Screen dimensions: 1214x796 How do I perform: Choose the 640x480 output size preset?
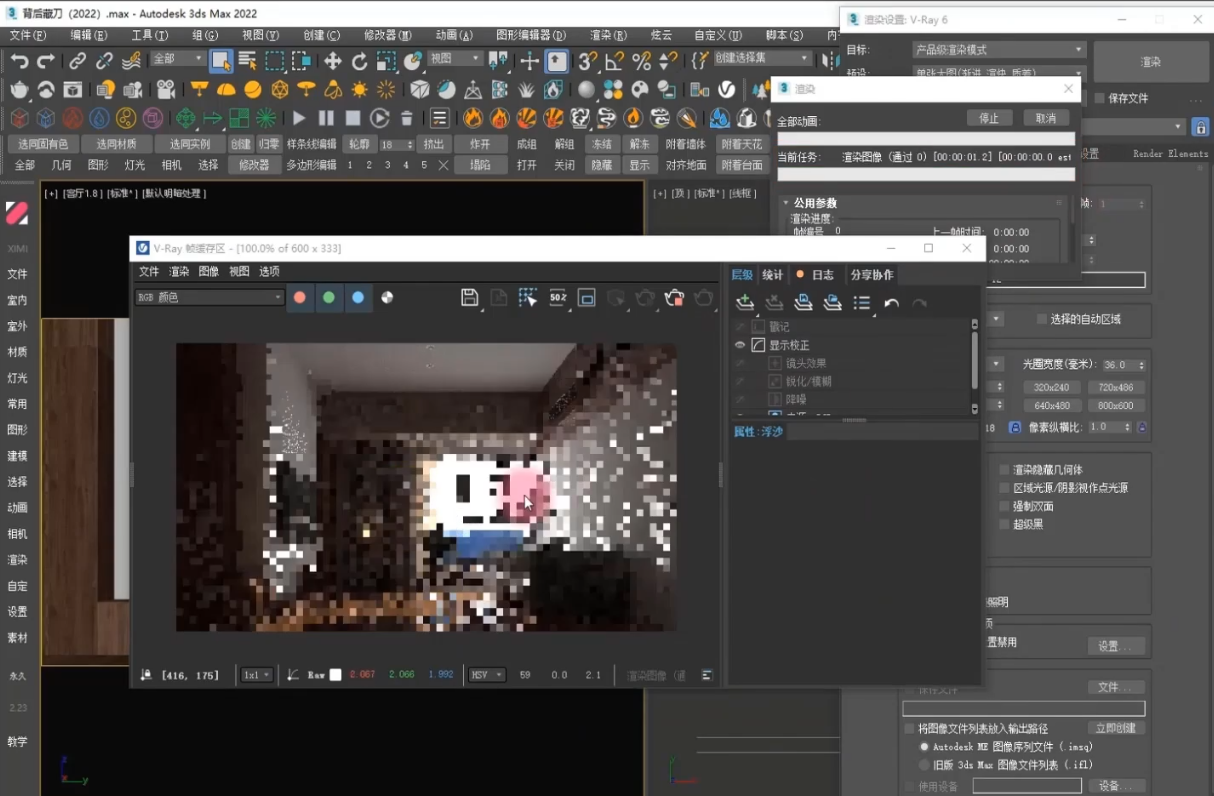coord(1051,406)
